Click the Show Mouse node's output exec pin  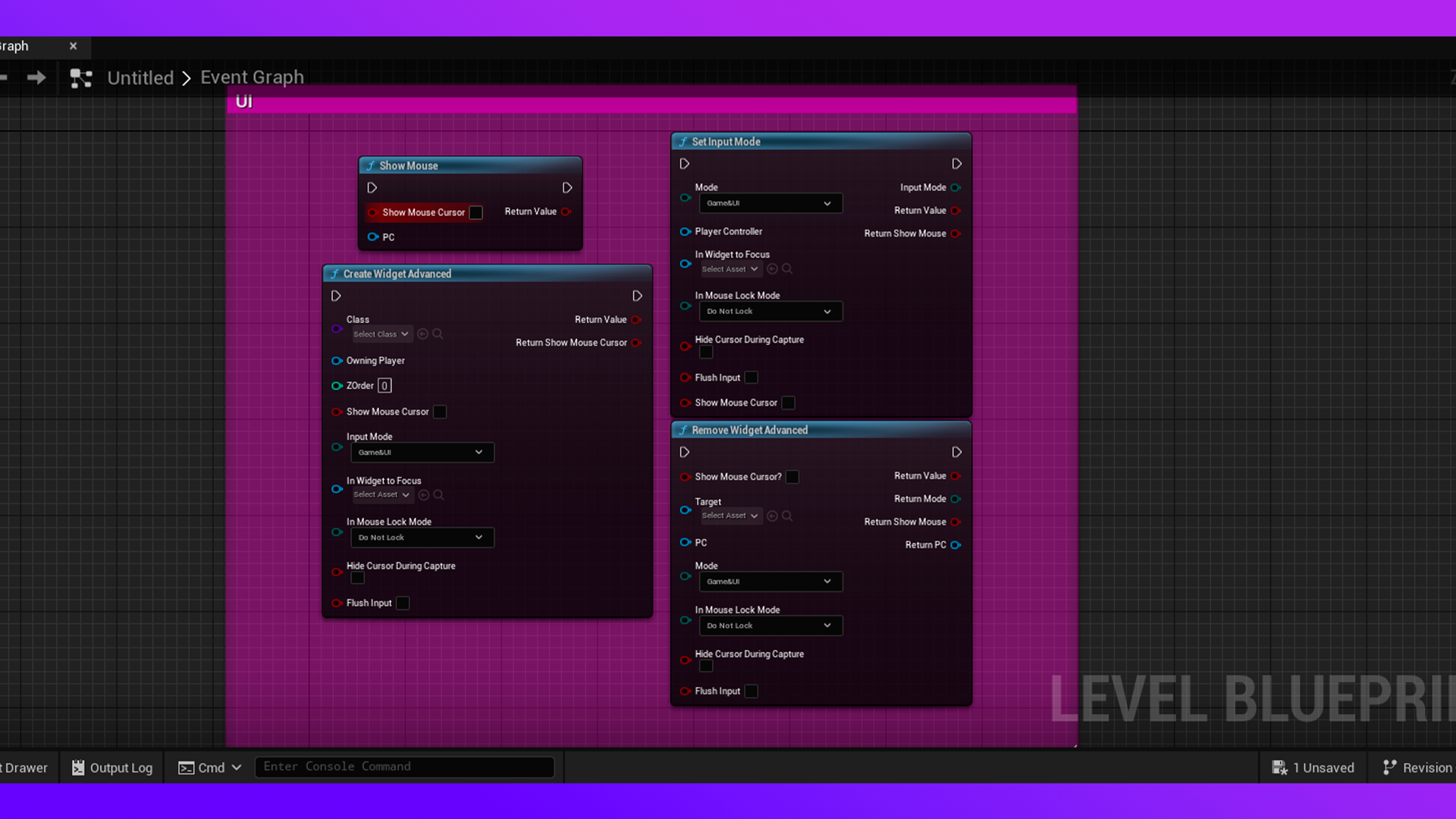tap(567, 188)
